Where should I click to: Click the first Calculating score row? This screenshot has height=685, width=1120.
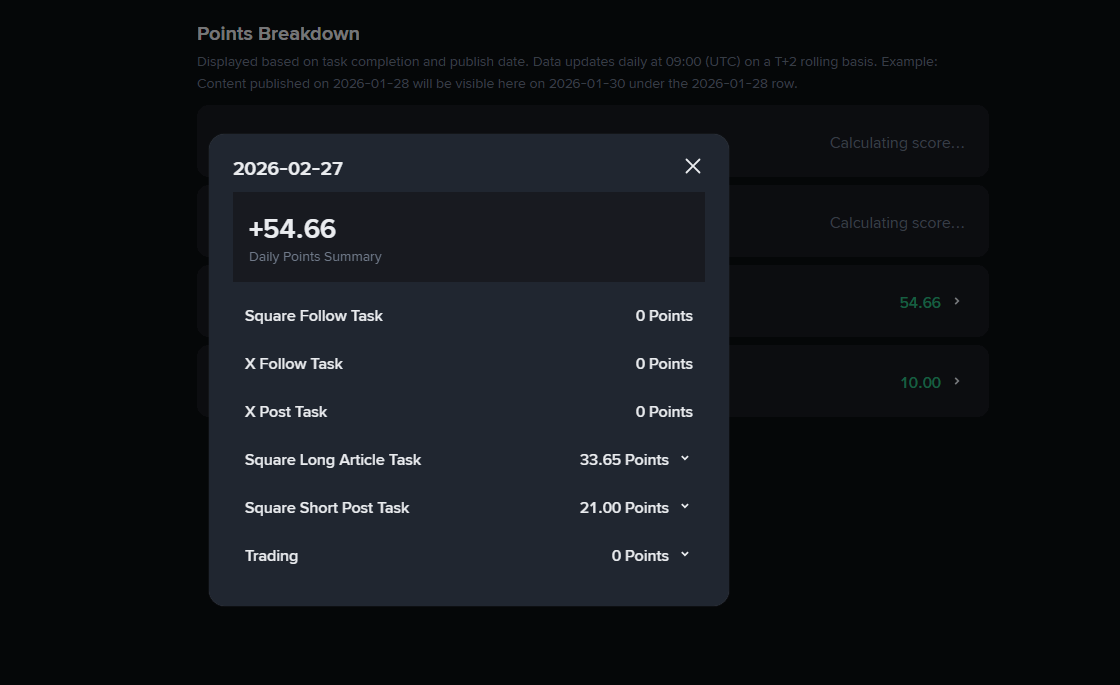point(896,143)
